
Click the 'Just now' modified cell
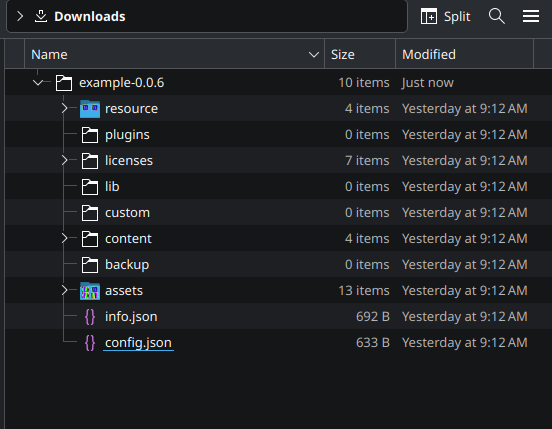coord(427,83)
